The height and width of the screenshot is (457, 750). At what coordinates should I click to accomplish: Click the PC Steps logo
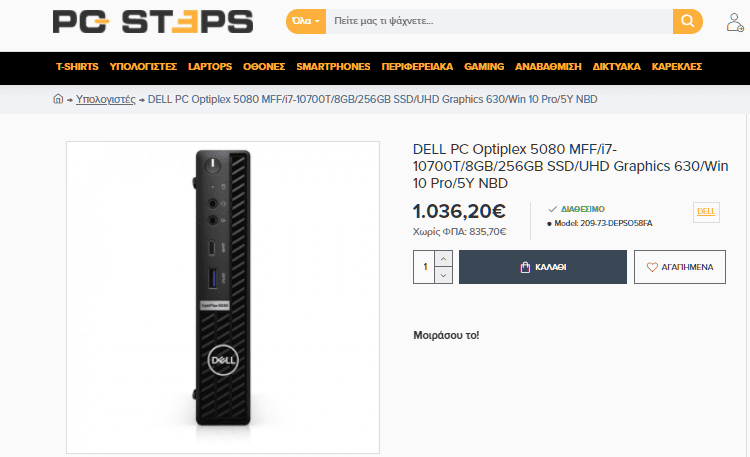153,22
